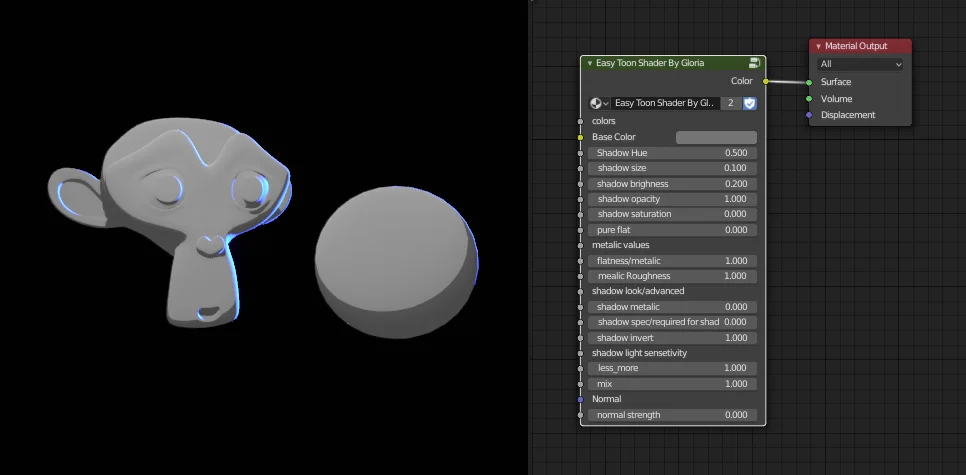Click the pure flat value field

[673, 230]
